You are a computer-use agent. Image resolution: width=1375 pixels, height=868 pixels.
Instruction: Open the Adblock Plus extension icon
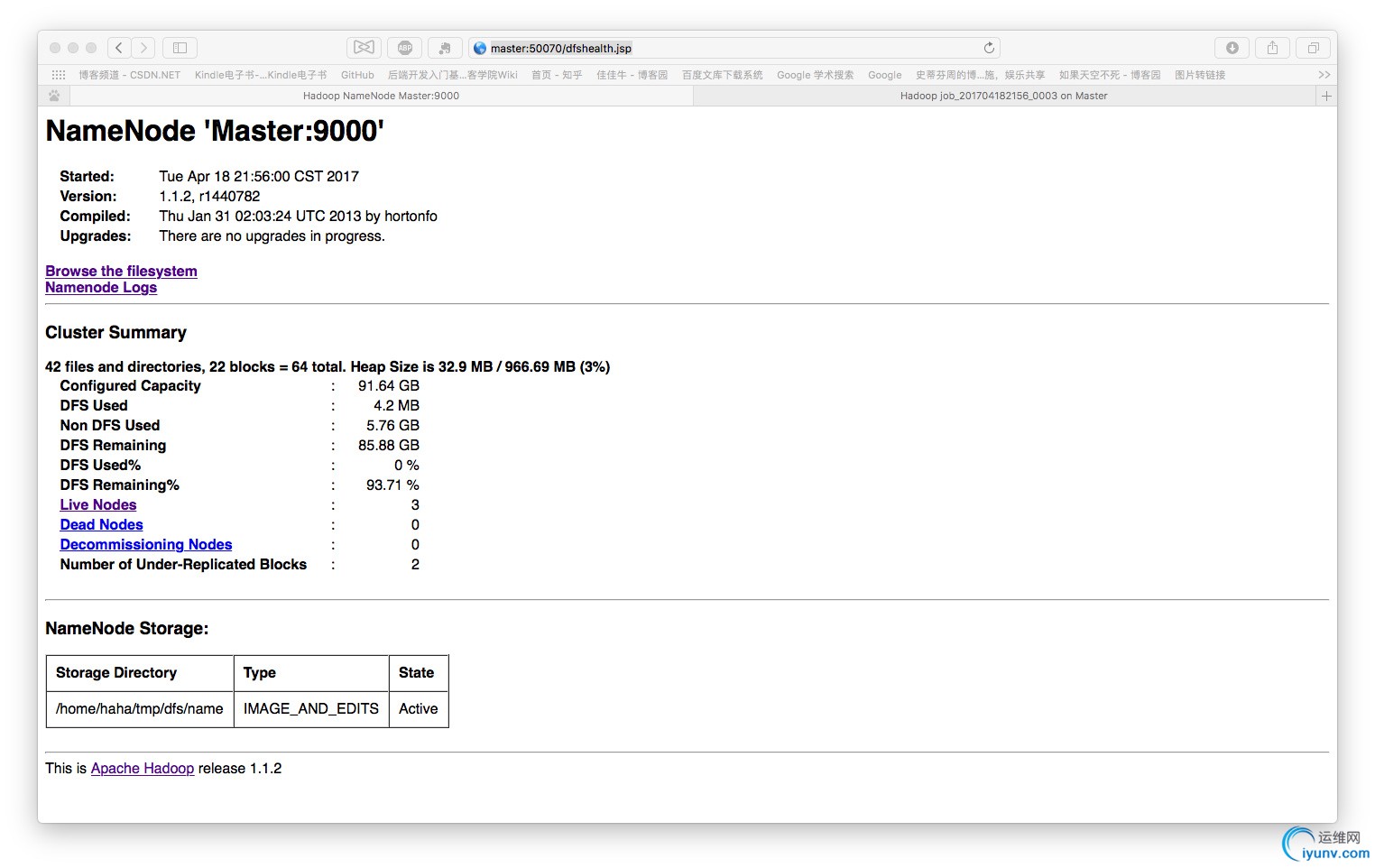[x=405, y=48]
